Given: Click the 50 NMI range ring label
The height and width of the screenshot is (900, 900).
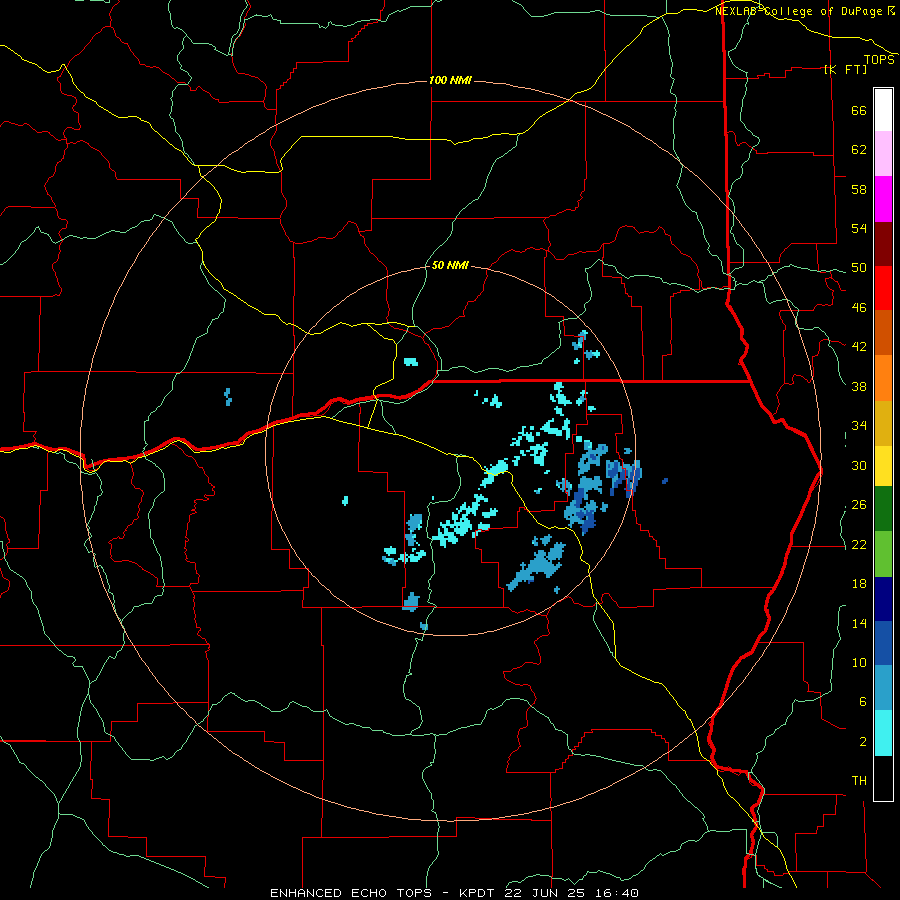Looking at the screenshot, I should point(450,266).
